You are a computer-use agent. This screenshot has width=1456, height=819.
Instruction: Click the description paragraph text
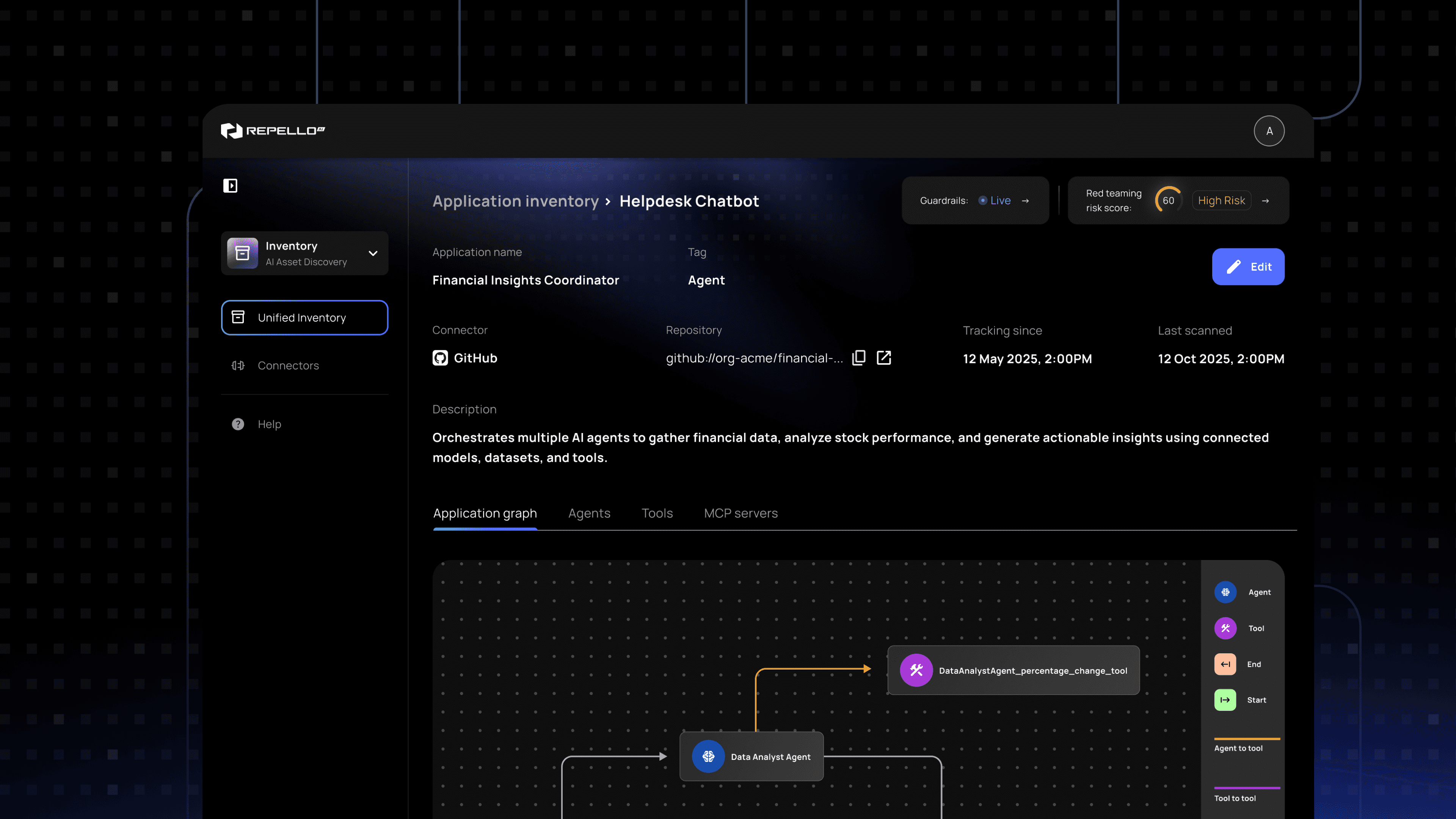click(850, 448)
